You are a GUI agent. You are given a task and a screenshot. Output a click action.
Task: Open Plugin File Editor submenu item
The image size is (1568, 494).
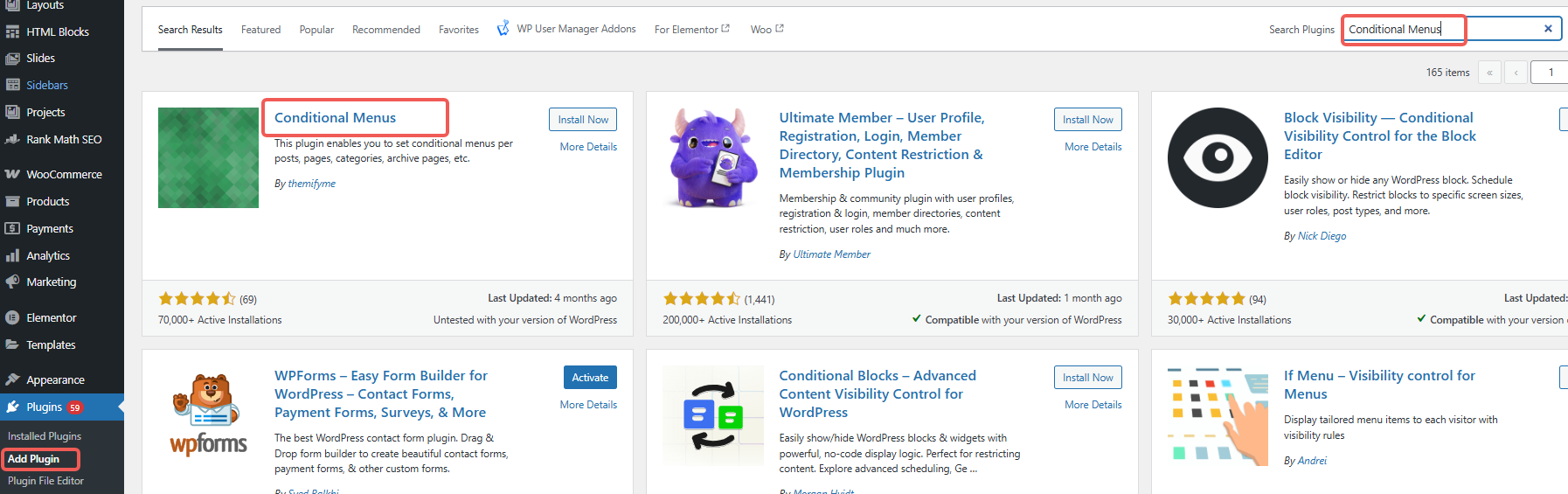(x=45, y=481)
